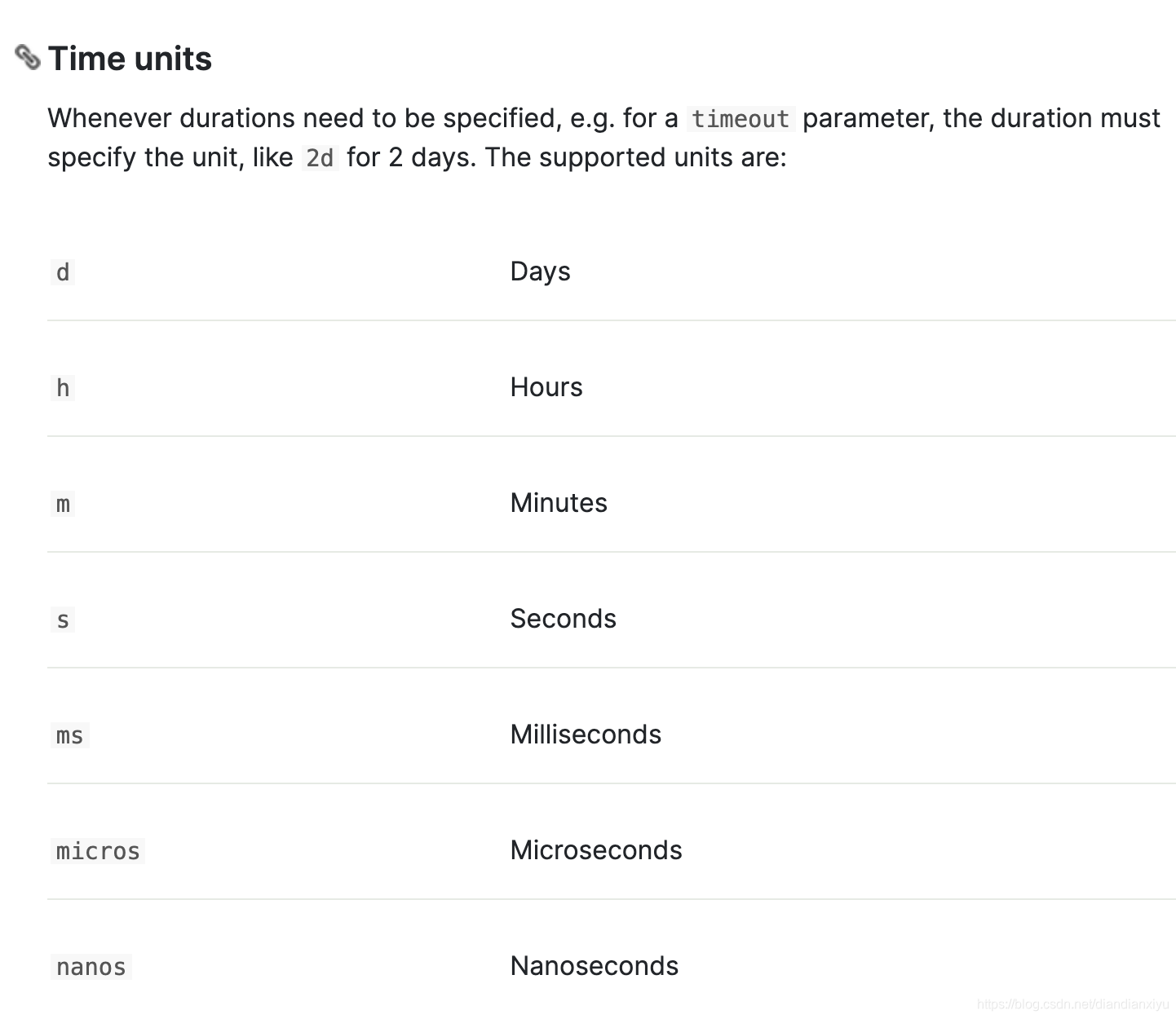1176x1019 pixels.
Task: Click the 2d inline code example
Action: tap(320, 157)
